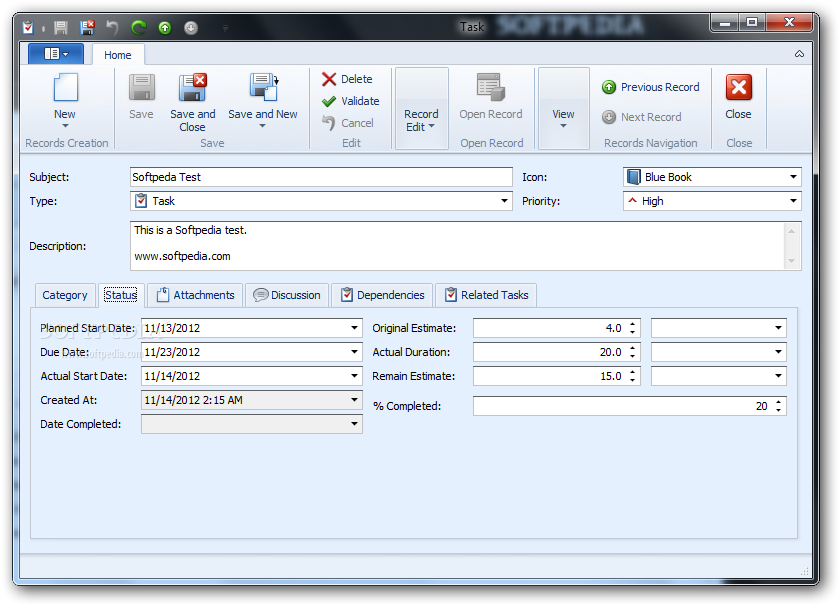
Task: Open the Date Completed dropdown
Action: pyautogui.click(x=354, y=424)
